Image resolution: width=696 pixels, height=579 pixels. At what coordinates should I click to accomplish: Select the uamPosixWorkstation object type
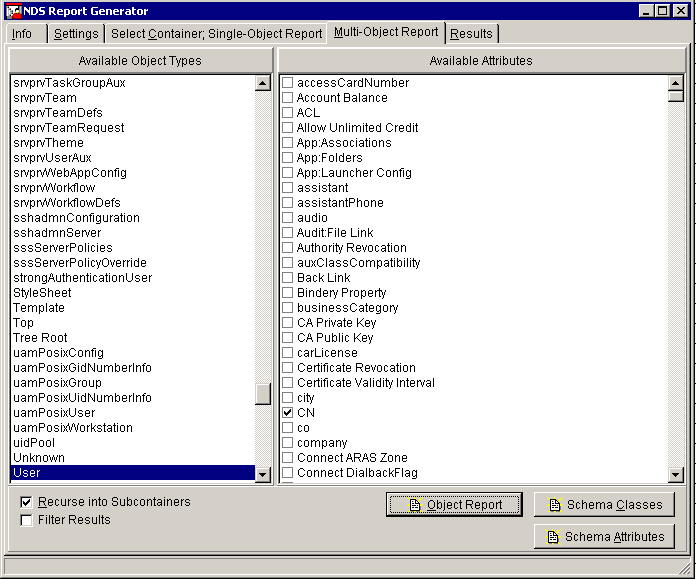(133, 428)
